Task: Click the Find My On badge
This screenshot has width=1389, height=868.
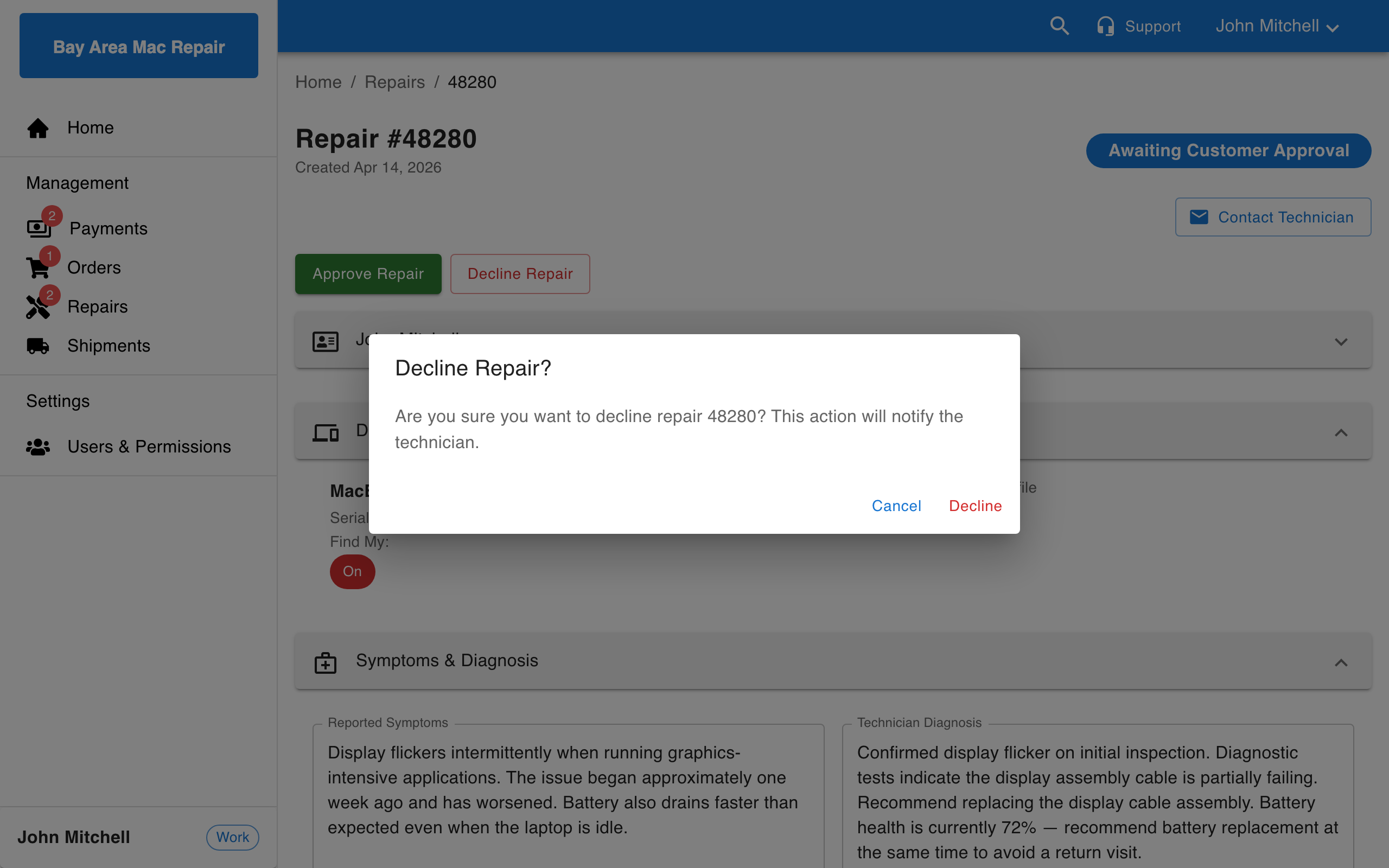Action: [353, 571]
